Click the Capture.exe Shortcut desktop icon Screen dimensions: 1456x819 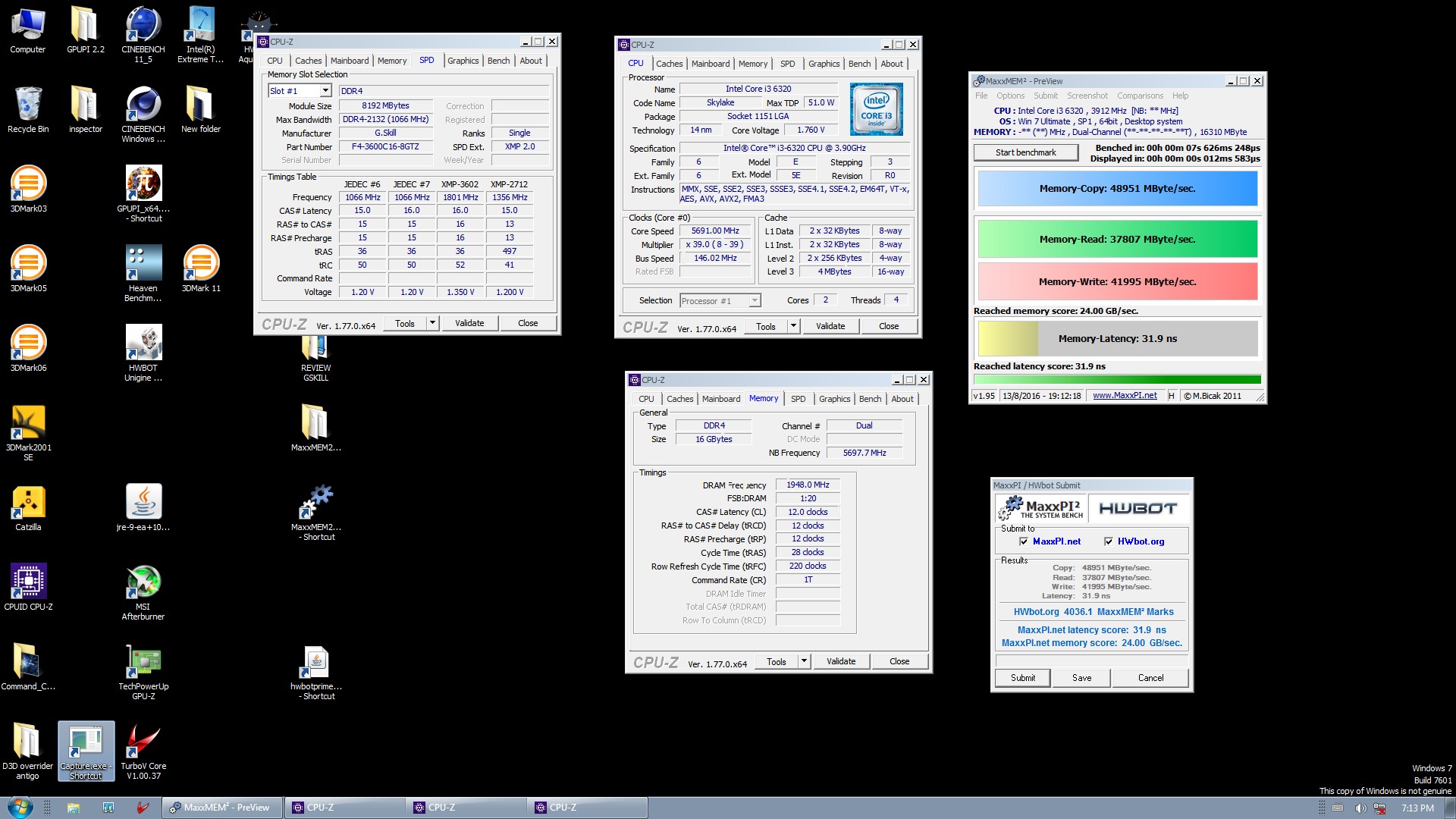(x=86, y=752)
